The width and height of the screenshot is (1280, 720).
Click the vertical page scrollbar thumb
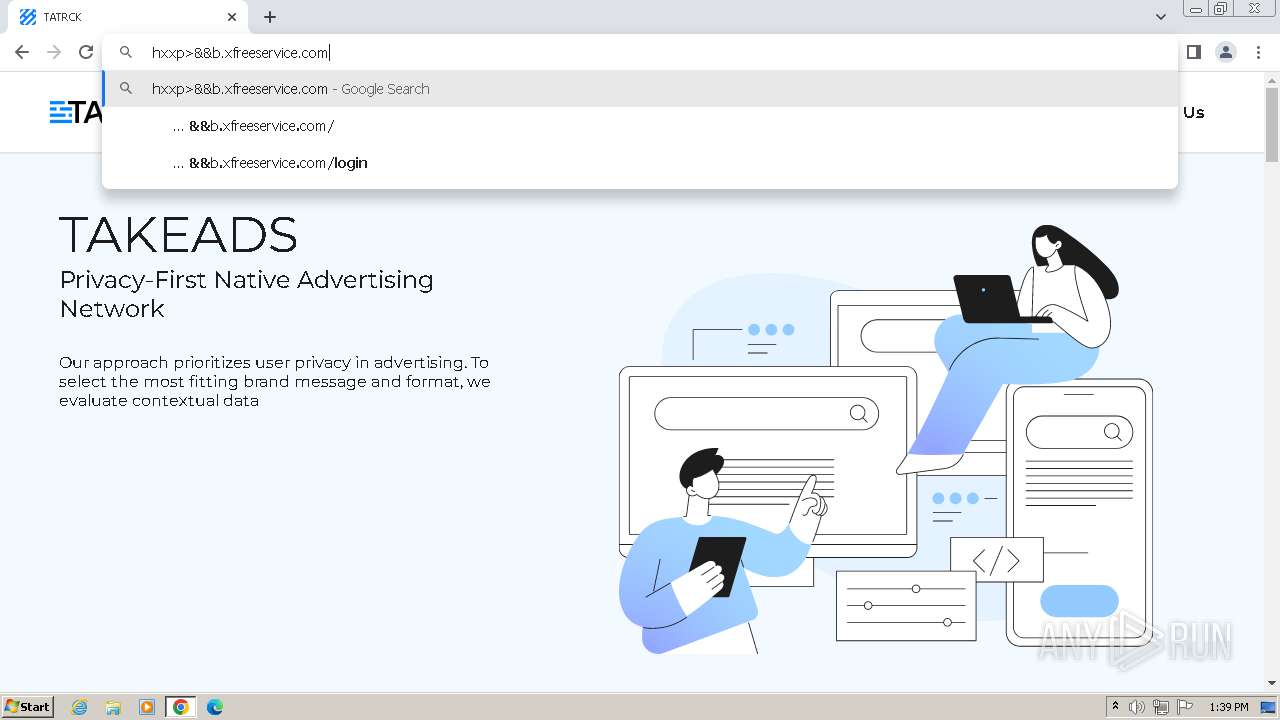[1272, 124]
